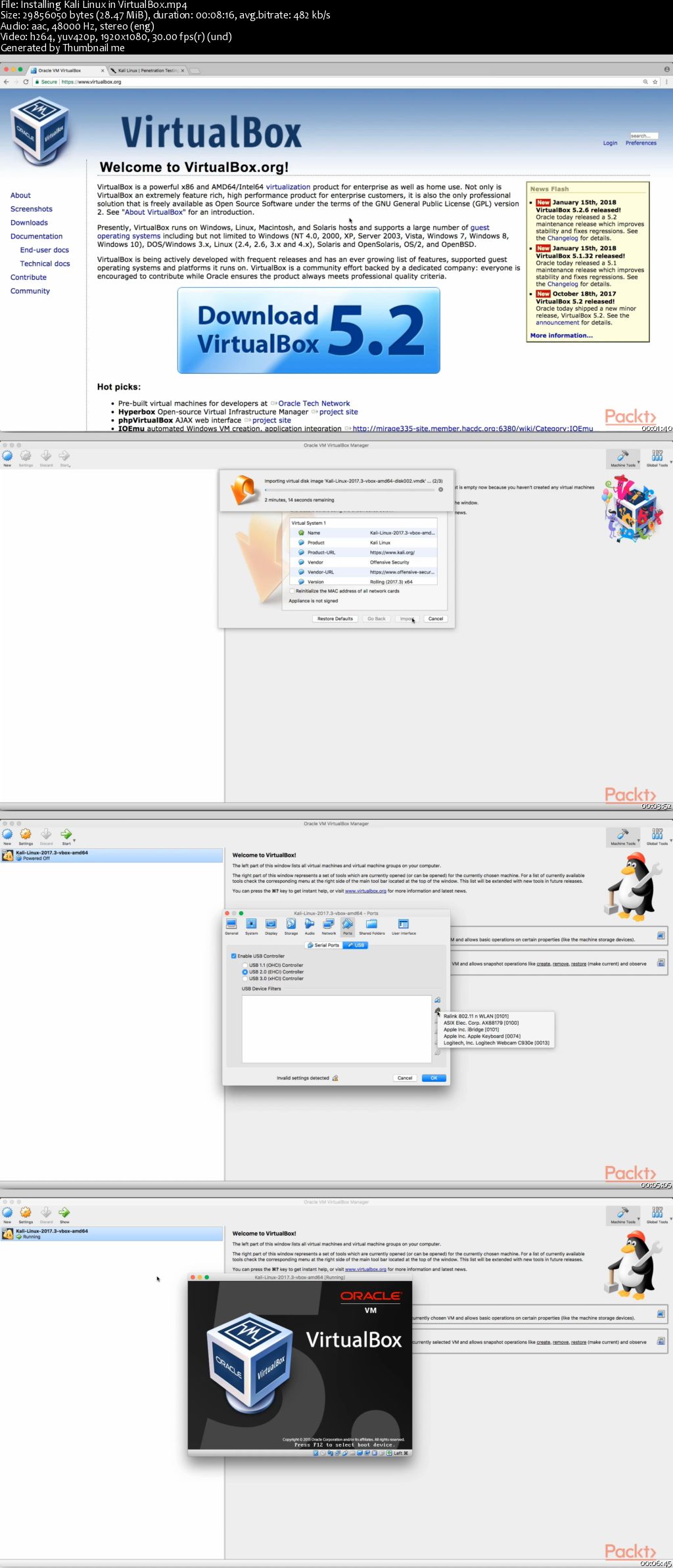
Task: Close the Kali Linux Penetration Testing tab
Action: pos(183,70)
